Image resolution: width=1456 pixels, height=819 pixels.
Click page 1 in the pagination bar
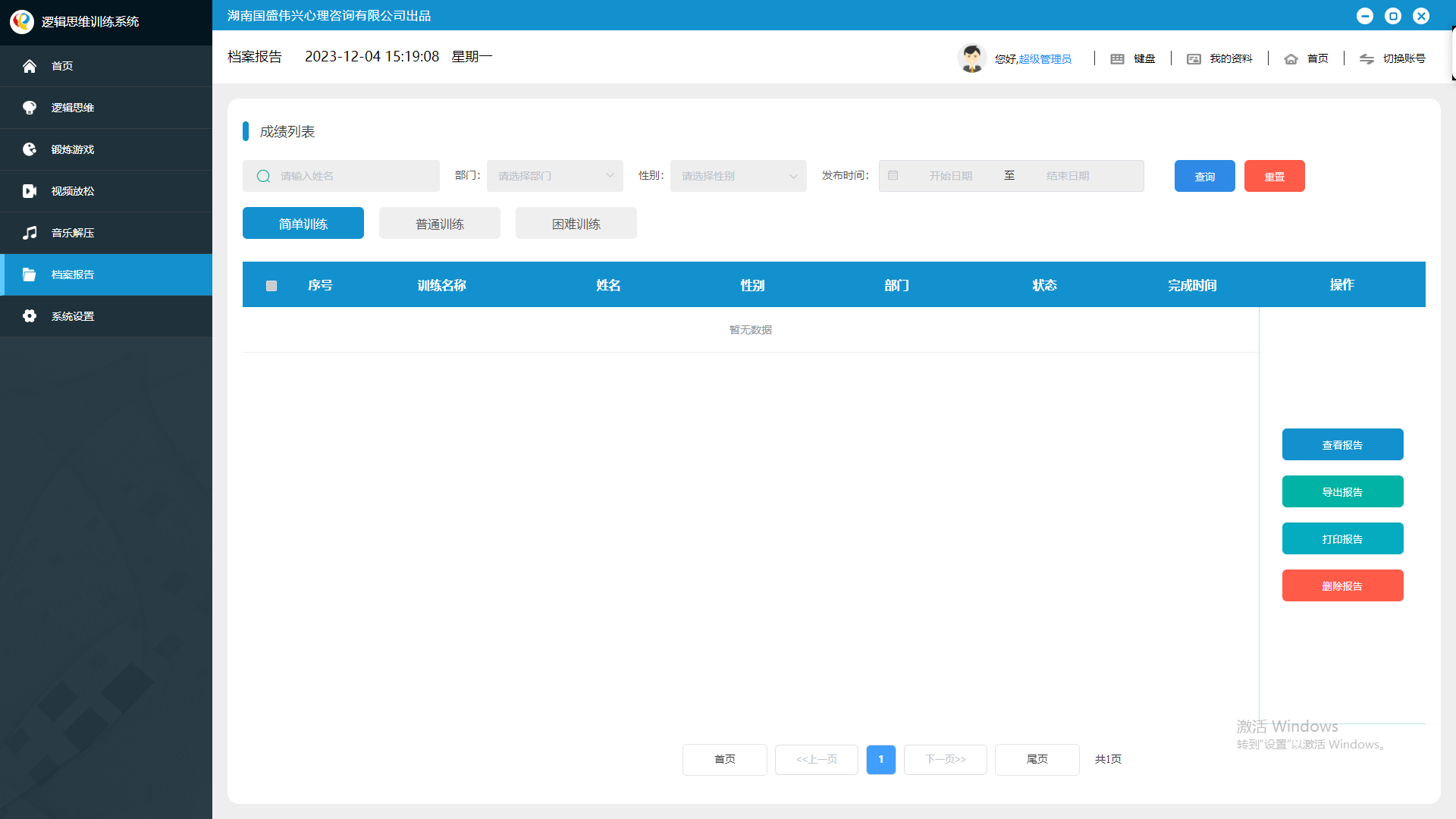click(880, 759)
